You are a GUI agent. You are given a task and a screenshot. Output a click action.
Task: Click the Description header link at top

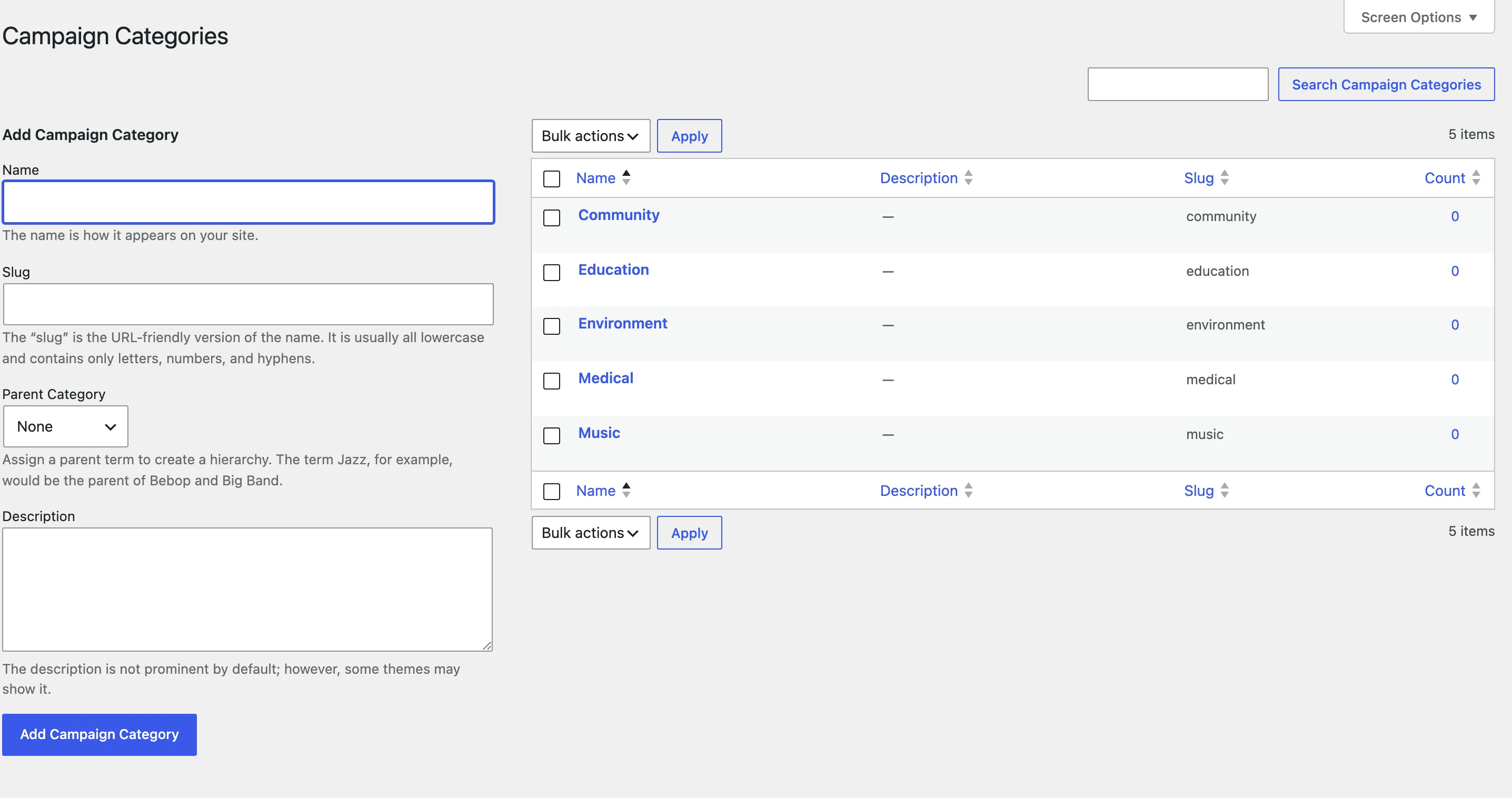click(919, 178)
